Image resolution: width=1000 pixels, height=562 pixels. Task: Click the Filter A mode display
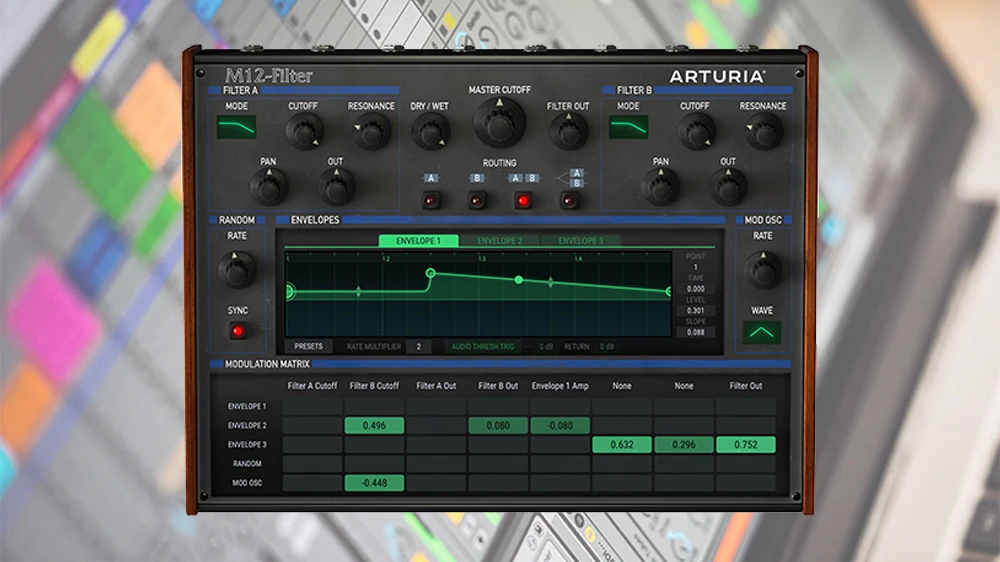(237, 127)
